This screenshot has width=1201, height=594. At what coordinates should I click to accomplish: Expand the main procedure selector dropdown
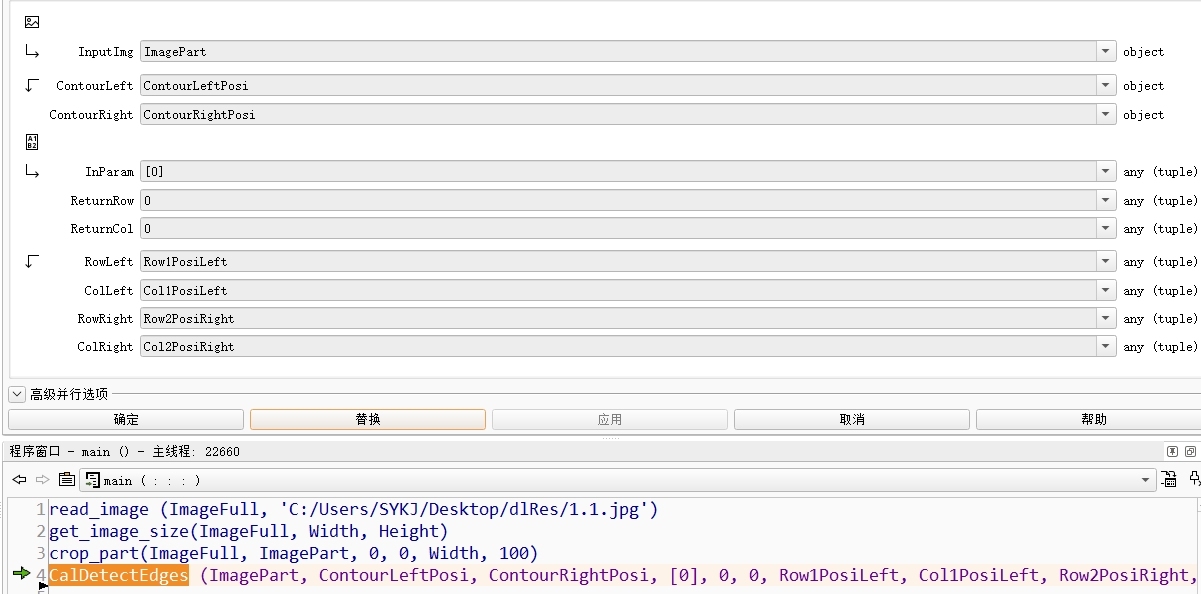click(x=1146, y=480)
